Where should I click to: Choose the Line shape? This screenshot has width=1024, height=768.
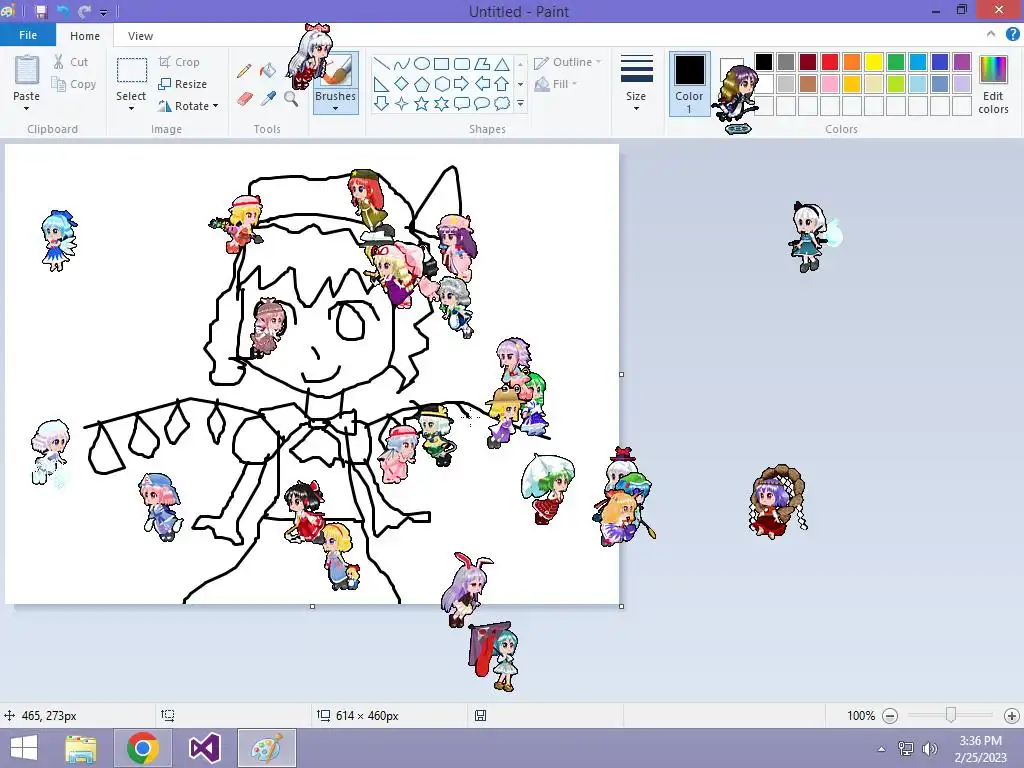point(381,63)
